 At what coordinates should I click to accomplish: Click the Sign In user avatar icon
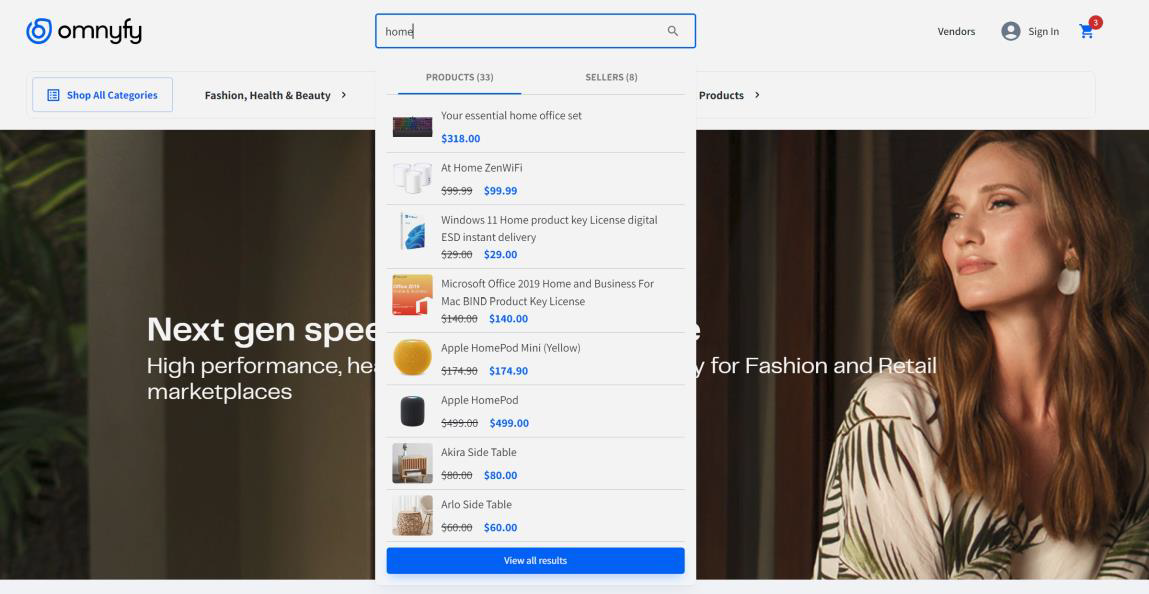[x=1011, y=31]
